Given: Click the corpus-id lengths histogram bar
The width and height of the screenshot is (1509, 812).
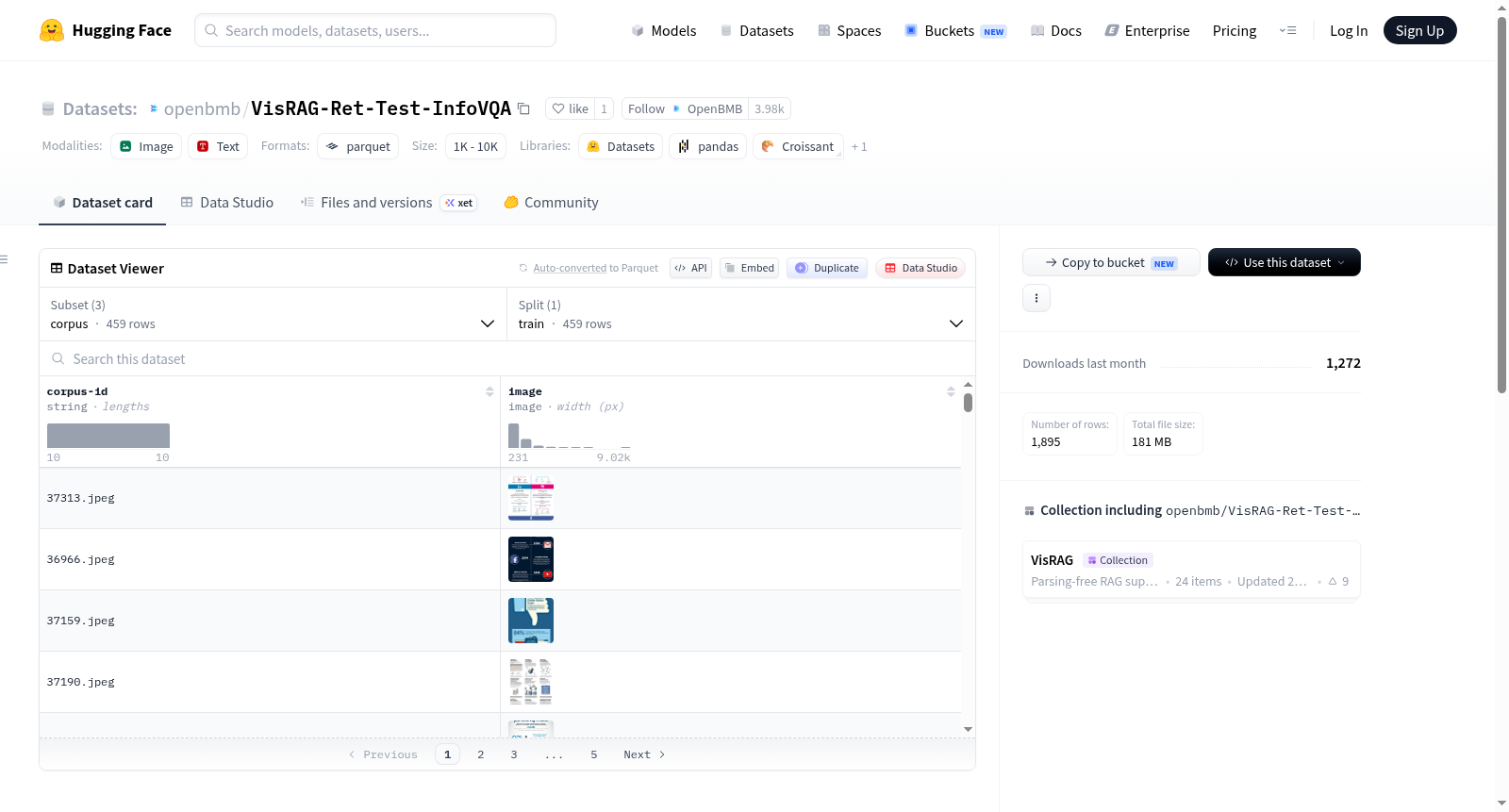Looking at the screenshot, I should 108,436.
